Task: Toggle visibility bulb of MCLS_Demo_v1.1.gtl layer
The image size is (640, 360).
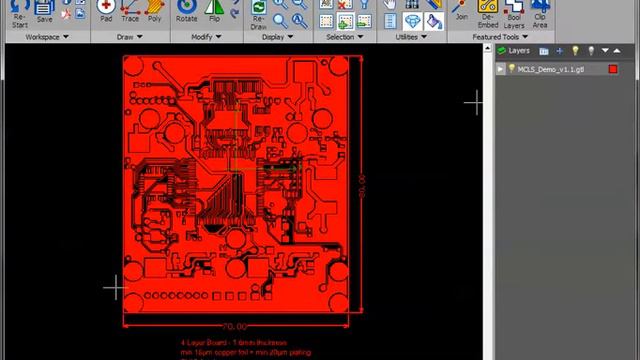Action: pyautogui.click(x=511, y=69)
